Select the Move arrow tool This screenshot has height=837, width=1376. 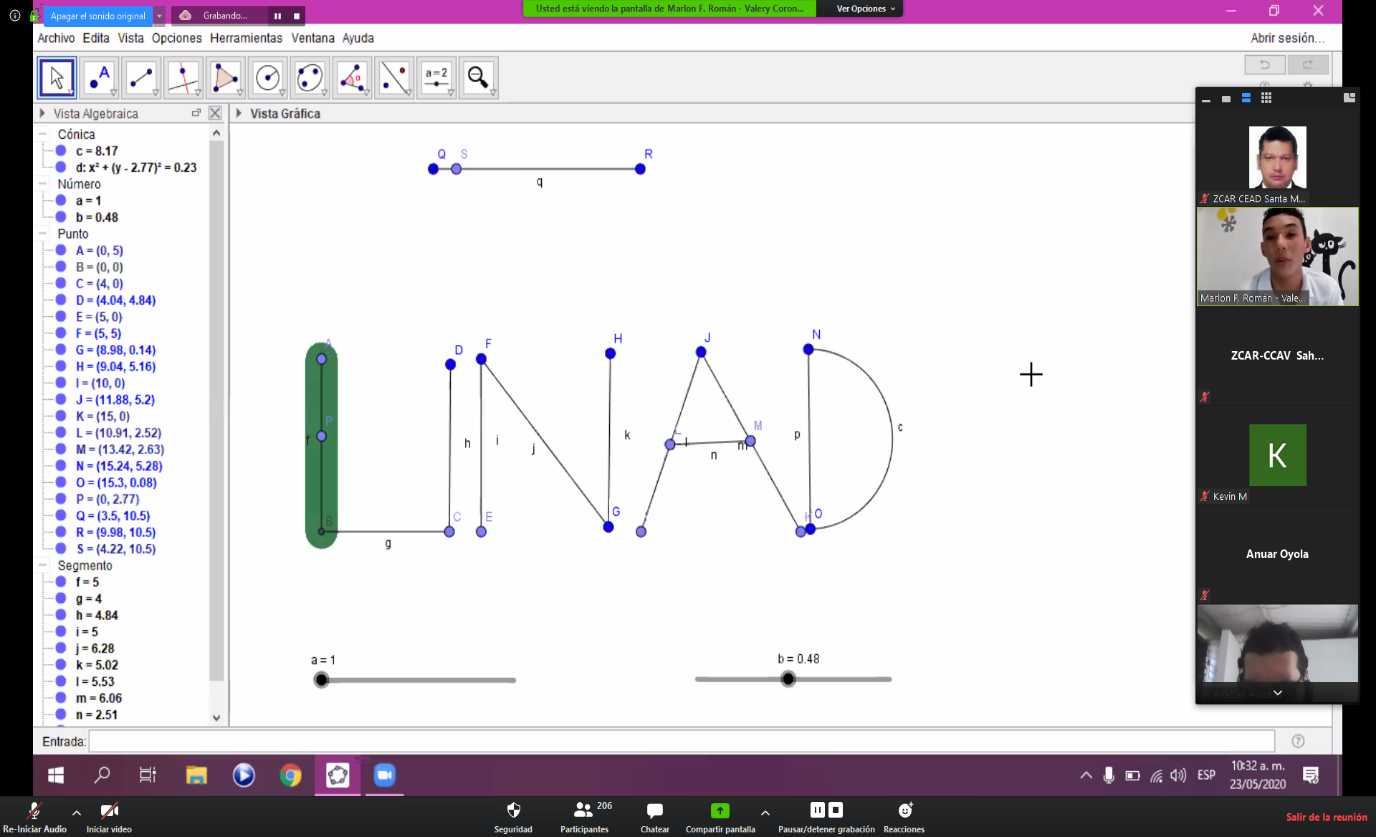(x=57, y=78)
